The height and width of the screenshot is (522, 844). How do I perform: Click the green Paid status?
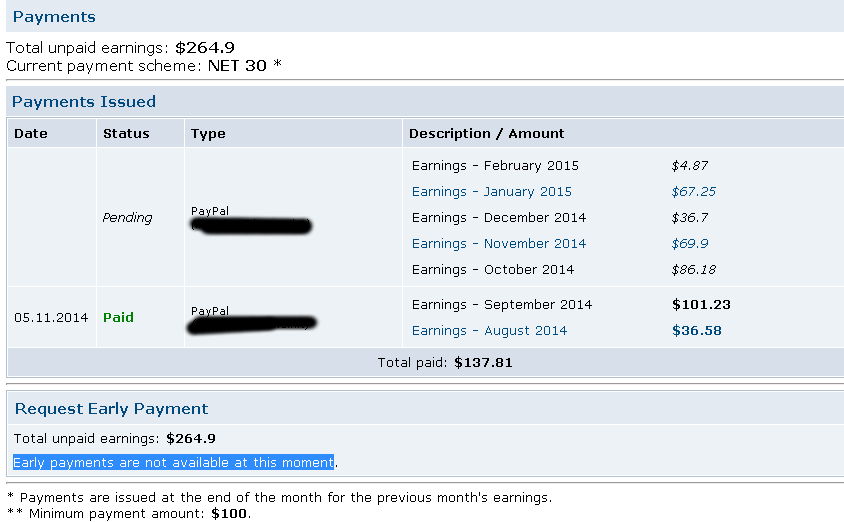pos(118,318)
